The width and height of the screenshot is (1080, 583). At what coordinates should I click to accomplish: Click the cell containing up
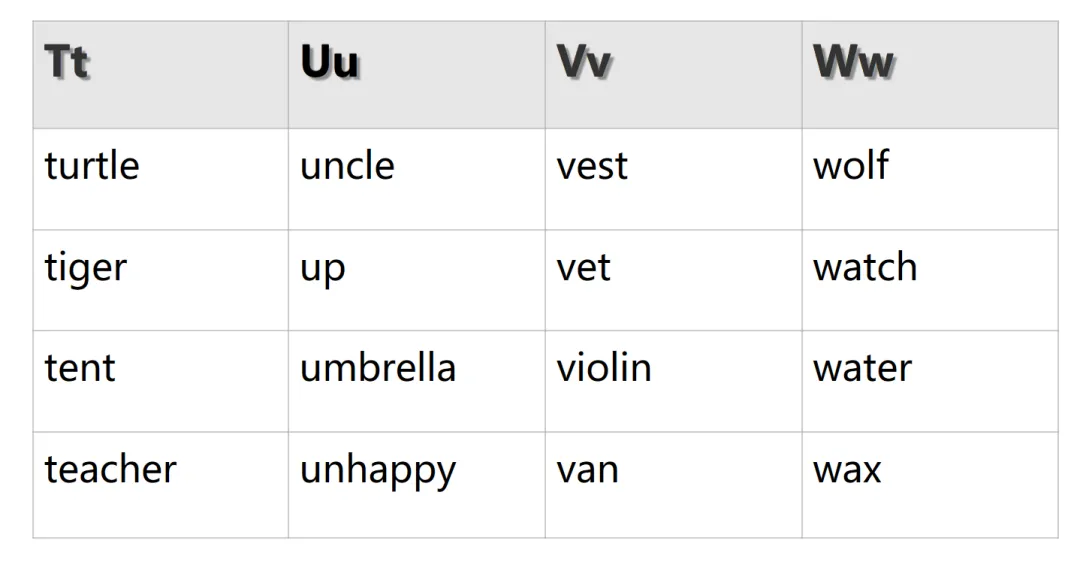[x=417, y=280]
